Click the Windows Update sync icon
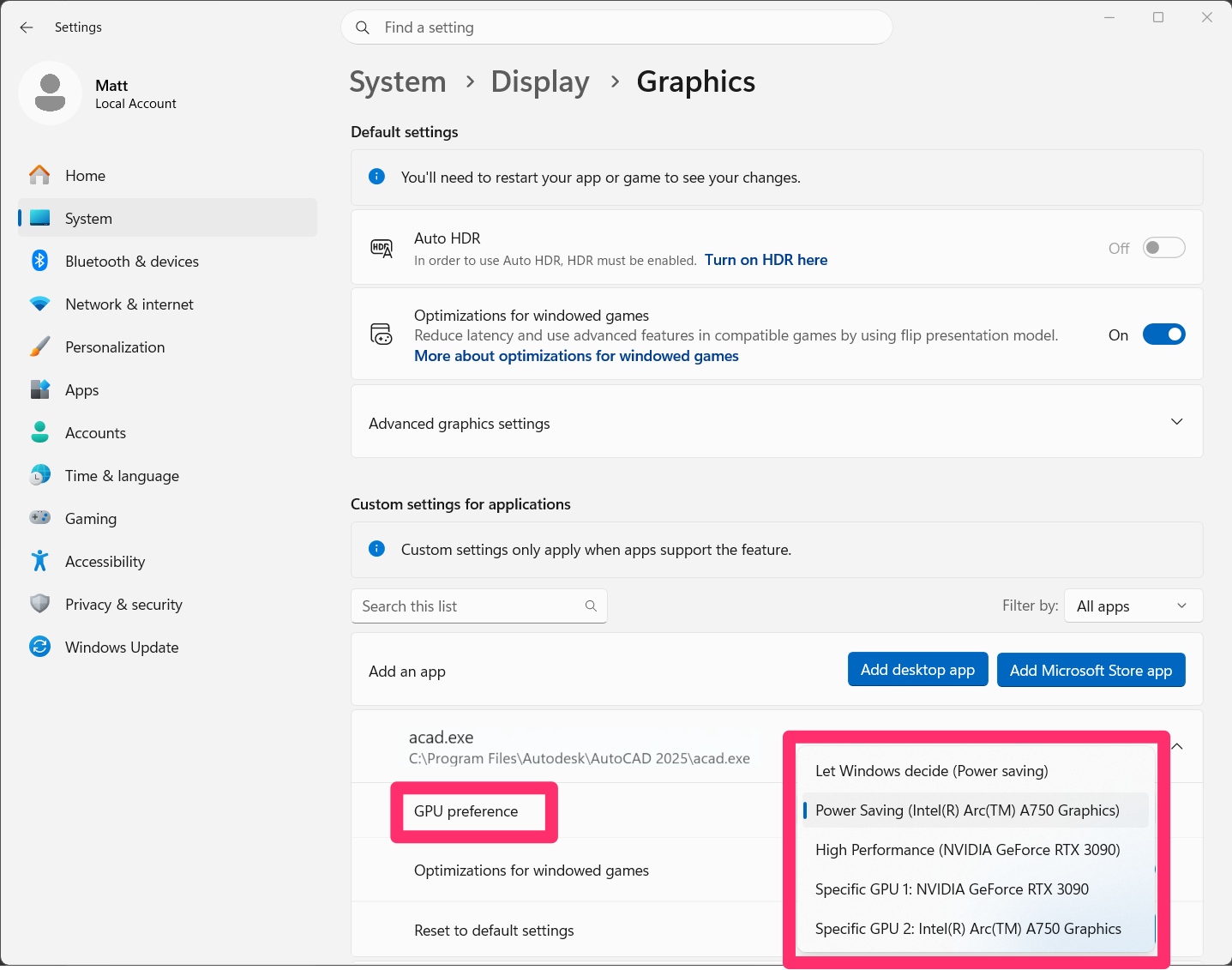 coord(39,647)
